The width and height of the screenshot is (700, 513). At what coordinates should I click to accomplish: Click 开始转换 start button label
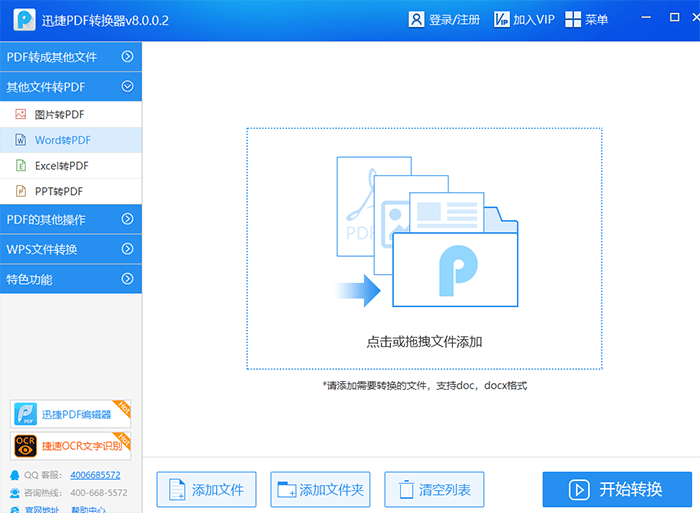point(630,489)
